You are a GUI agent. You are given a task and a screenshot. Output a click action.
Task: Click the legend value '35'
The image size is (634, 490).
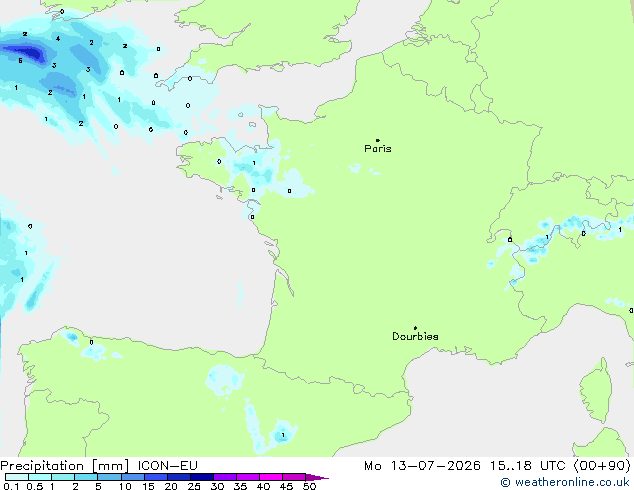240,486
